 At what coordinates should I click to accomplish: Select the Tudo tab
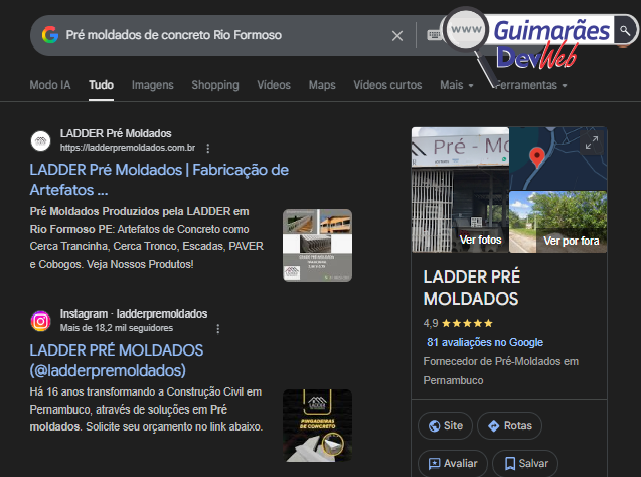coord(101,85)
